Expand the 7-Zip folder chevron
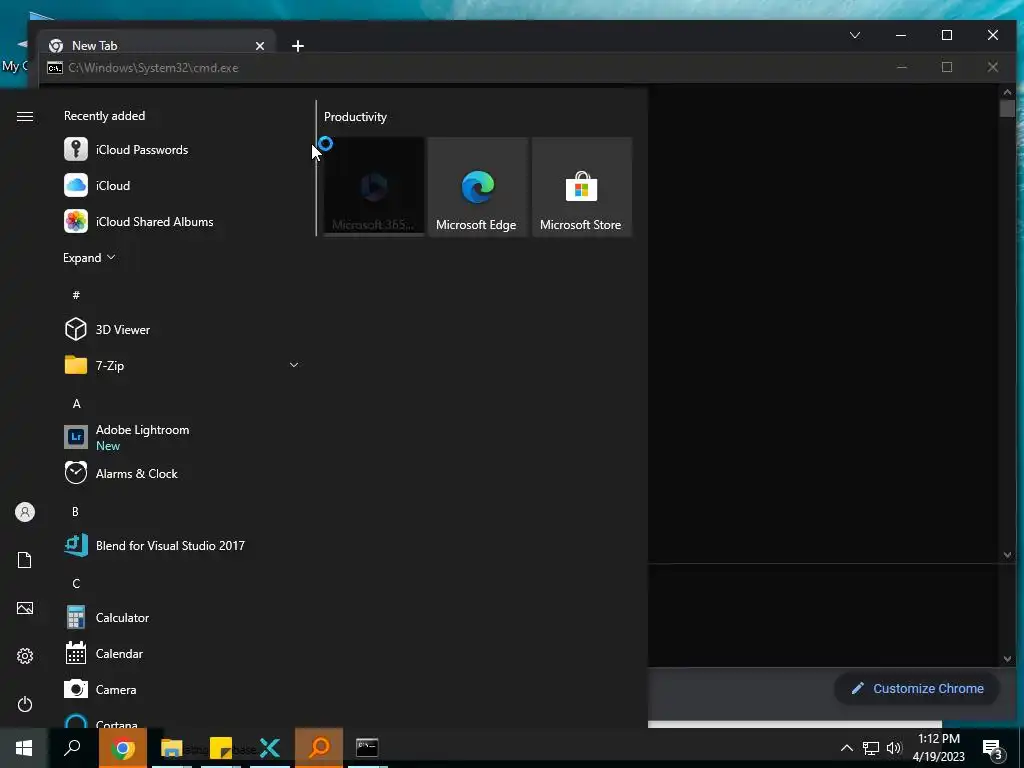Screen dimensions: 1024x768 294,365
